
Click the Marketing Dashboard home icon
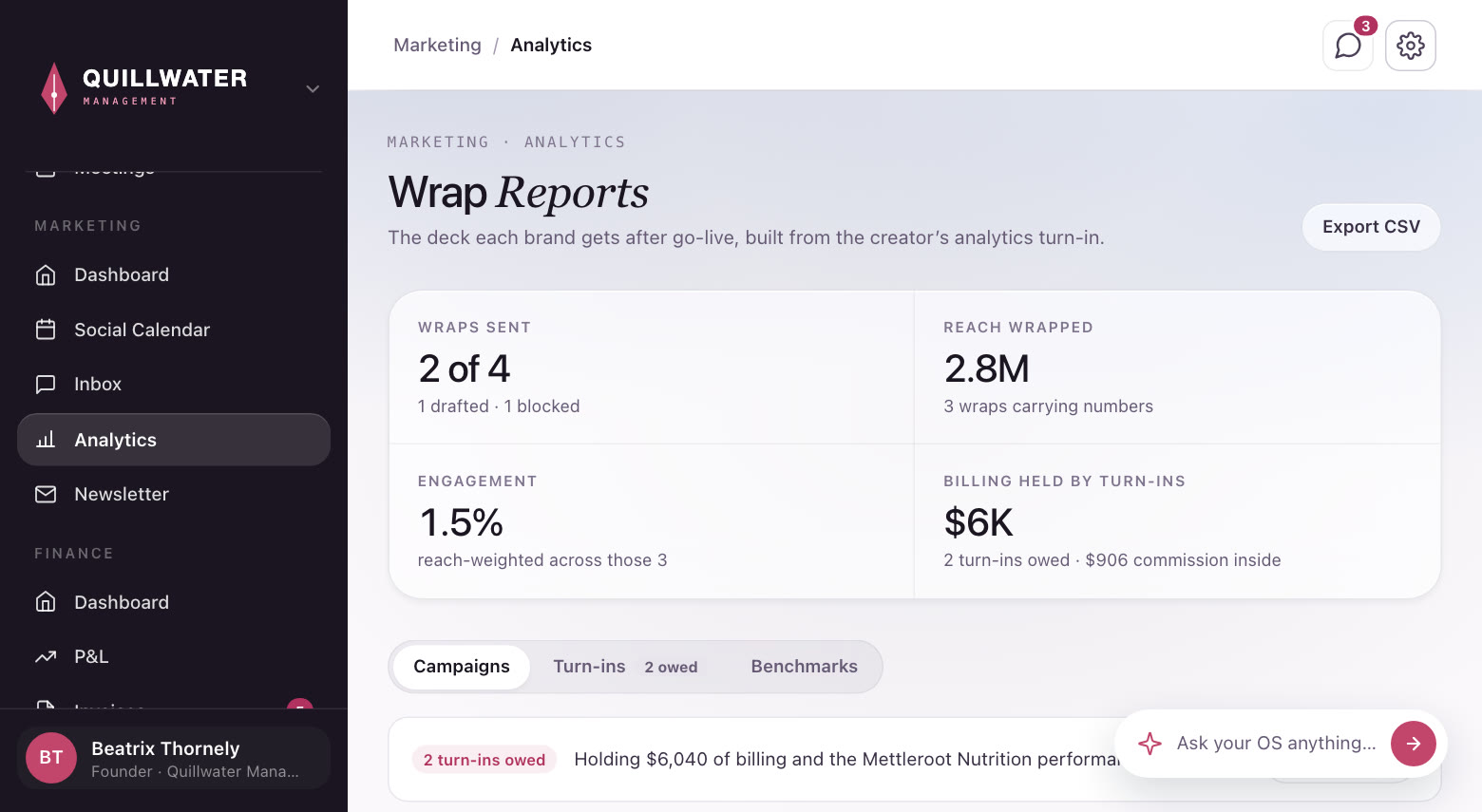[46, 275]
